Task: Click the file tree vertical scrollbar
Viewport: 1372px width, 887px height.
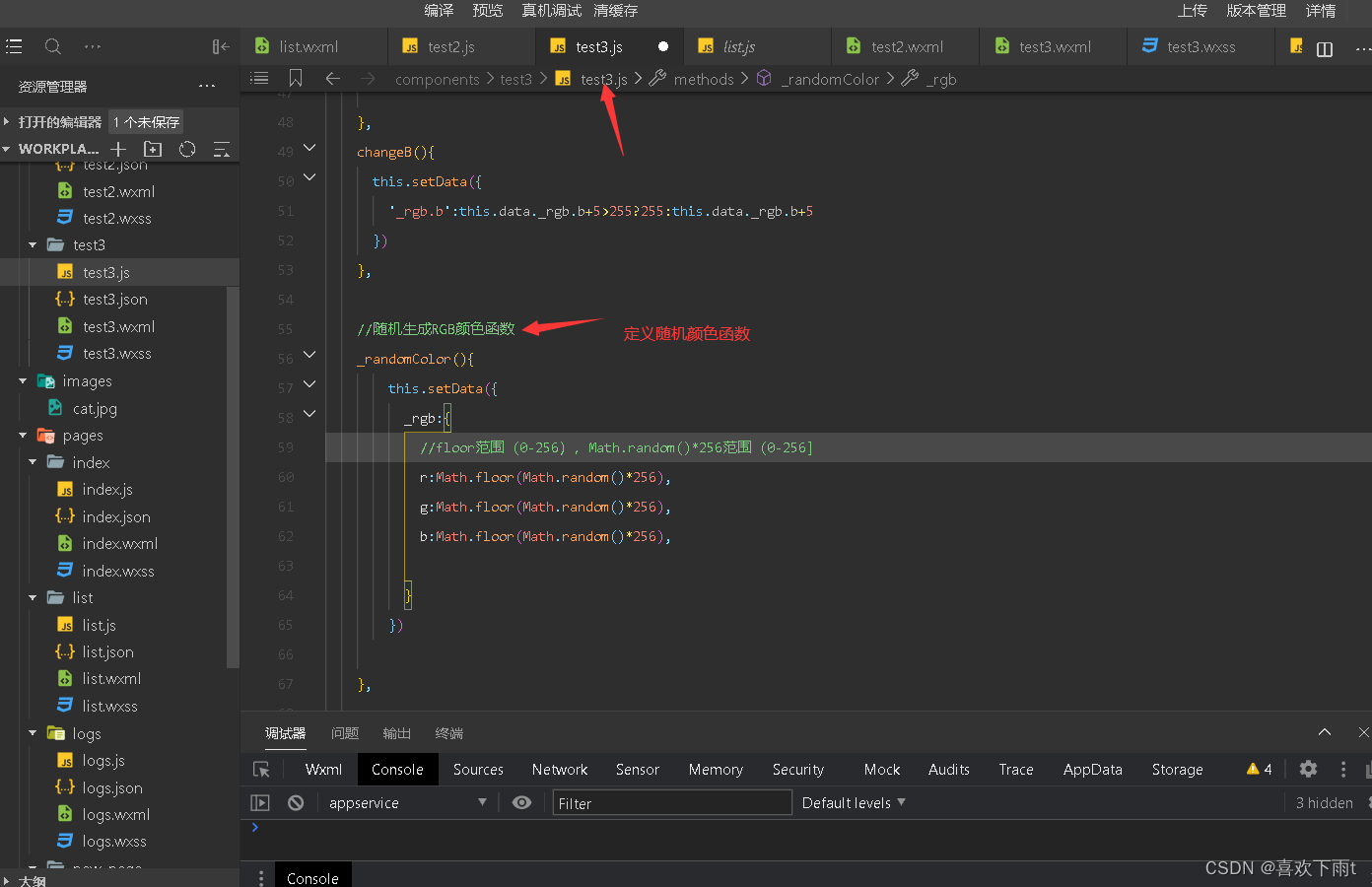Action: point(233,477)
